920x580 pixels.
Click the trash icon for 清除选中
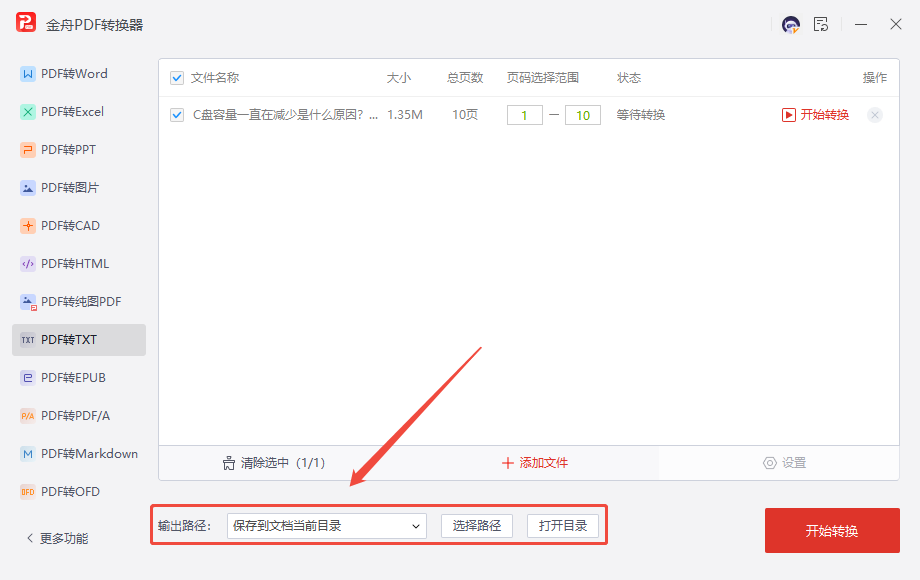(229, 463)
